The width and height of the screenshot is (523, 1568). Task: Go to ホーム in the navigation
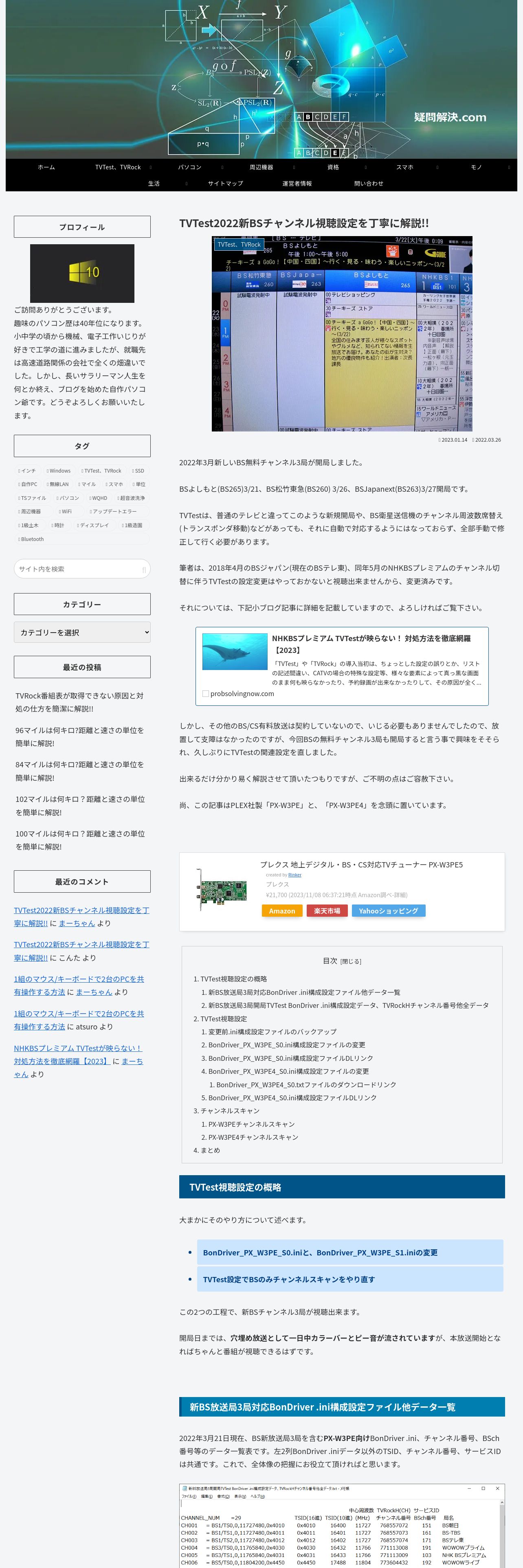tap(46, 167)
